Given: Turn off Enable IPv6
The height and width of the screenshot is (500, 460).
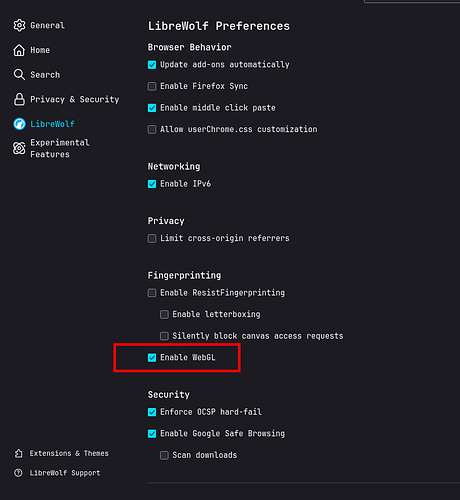Looking at the screenshot, I should (152, 184).
